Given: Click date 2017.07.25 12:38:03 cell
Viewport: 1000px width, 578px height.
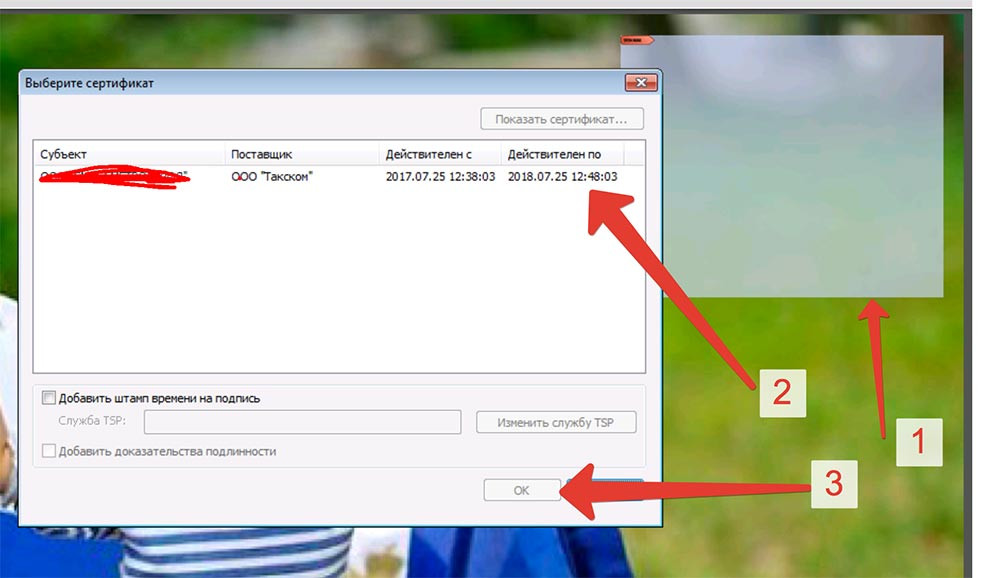Looking at the screenshot, I should [x=440, y=177].
